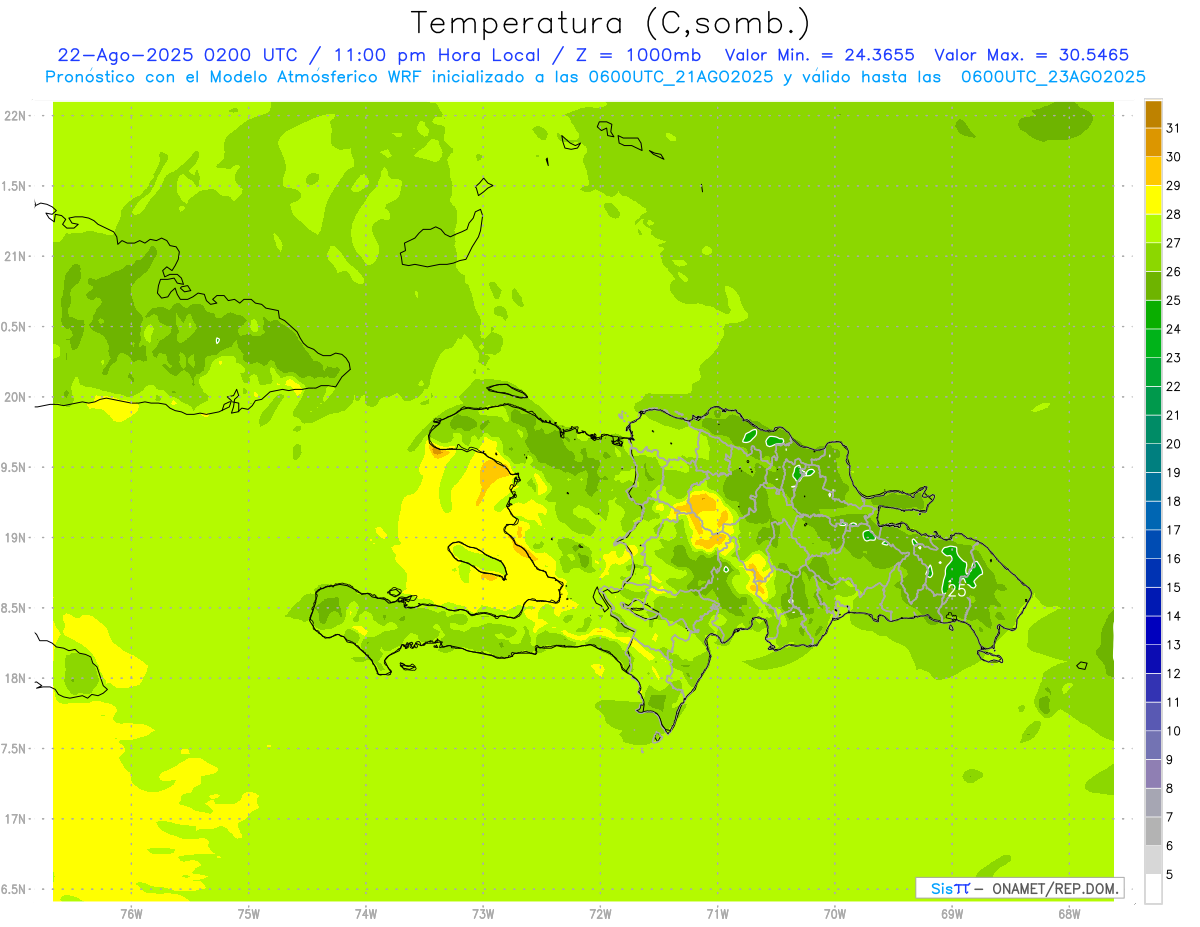
Task: Click the "21N" latitude label
Action: click(x=15, y=256)
